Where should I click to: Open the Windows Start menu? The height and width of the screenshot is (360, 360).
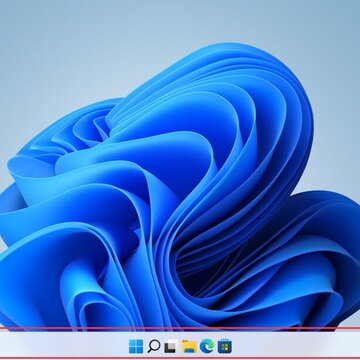tap(136, 347)
